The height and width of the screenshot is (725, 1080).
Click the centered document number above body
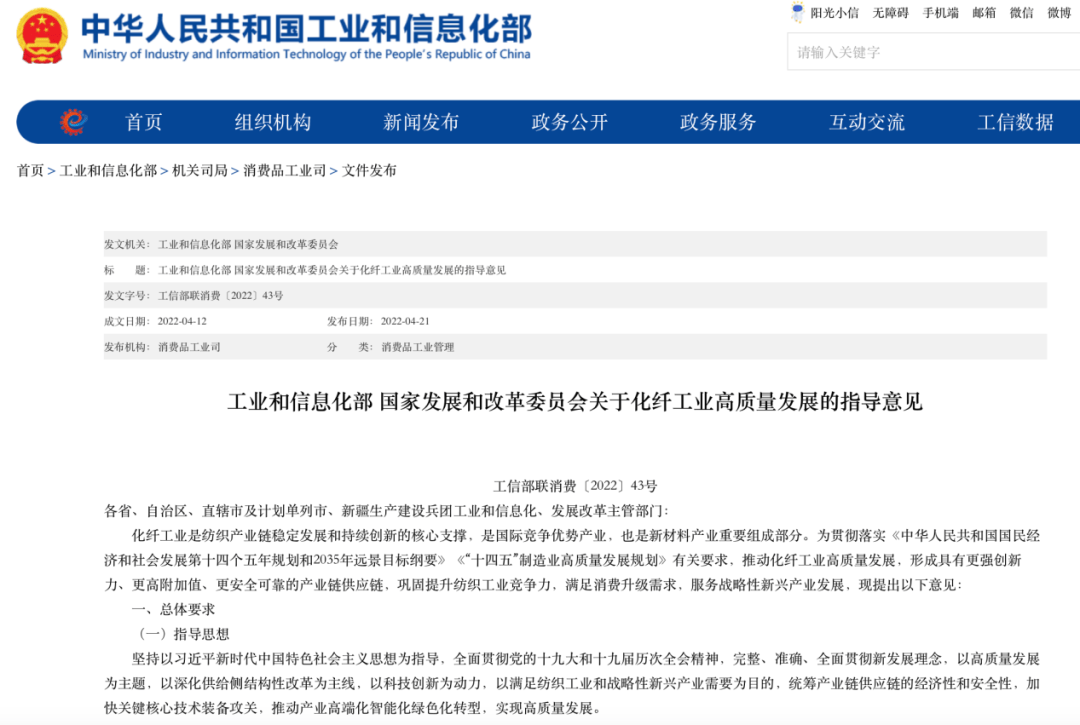[x=575, y=486]
